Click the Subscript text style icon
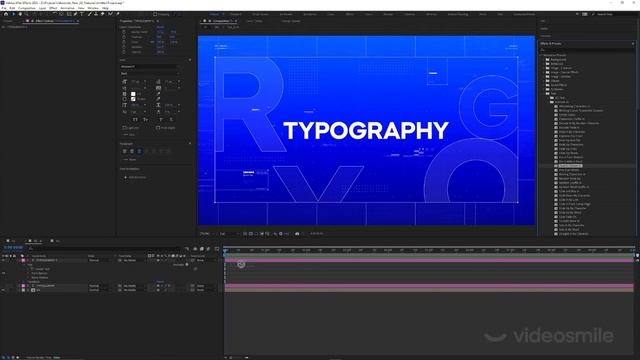640x360 pixels. tap(171, 120)
